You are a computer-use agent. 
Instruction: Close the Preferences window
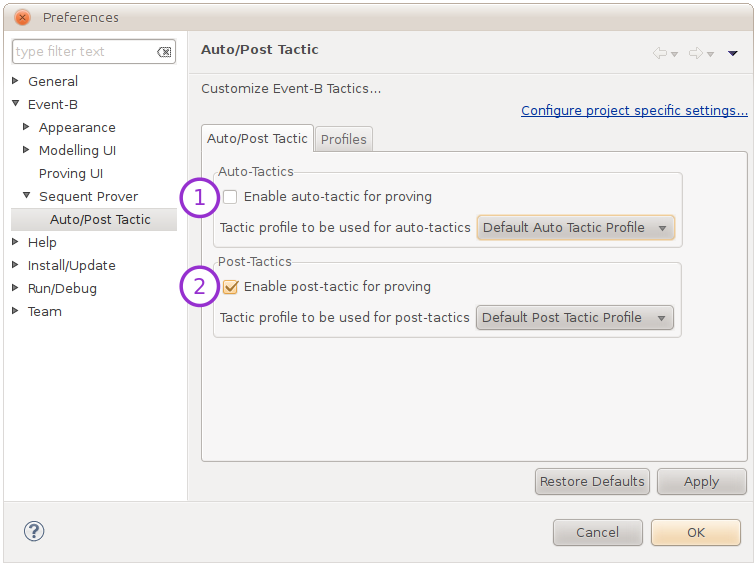tap(22, 17)
